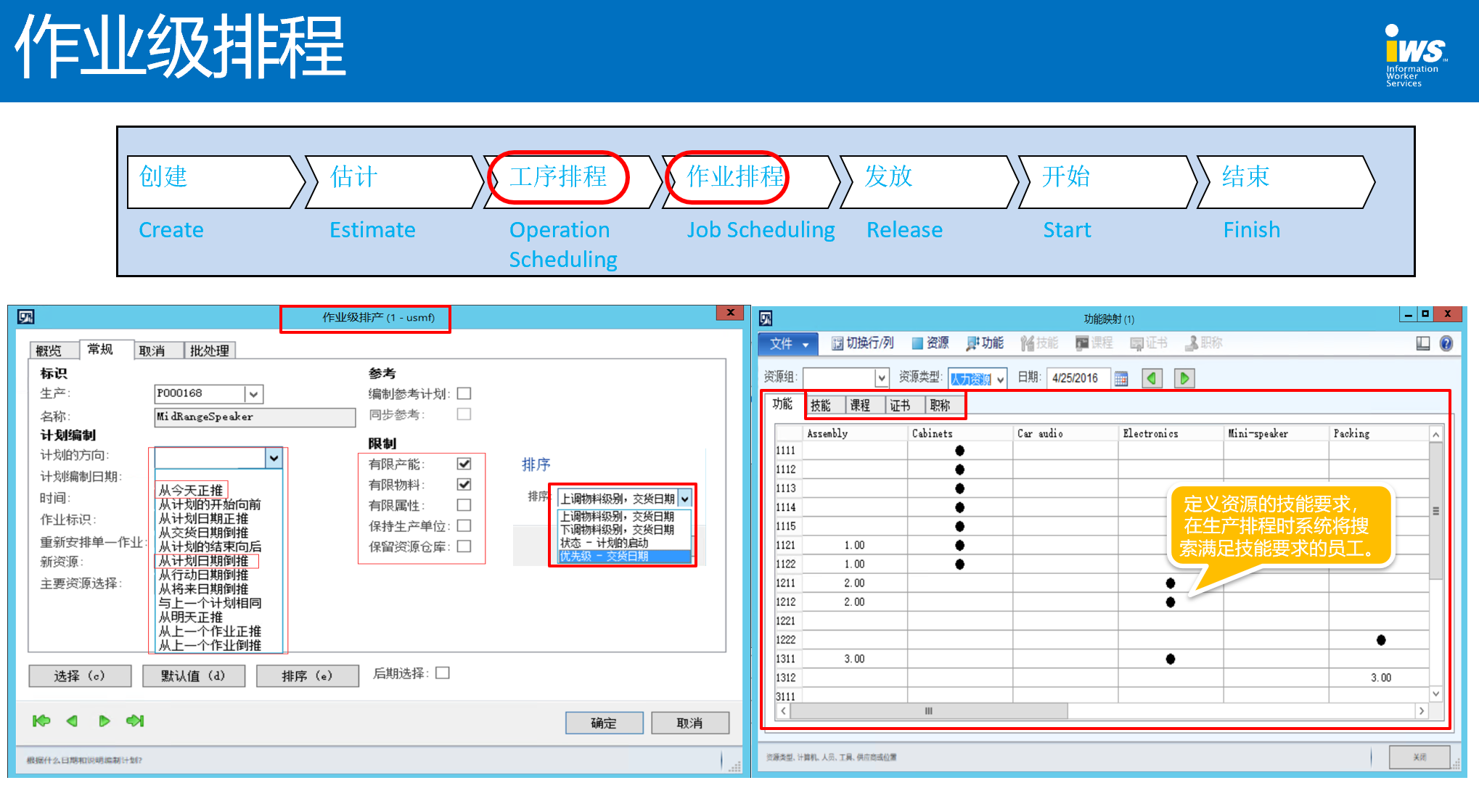Click Assembly column header
Screen dimensions: 1479x812
pos(855,433)
